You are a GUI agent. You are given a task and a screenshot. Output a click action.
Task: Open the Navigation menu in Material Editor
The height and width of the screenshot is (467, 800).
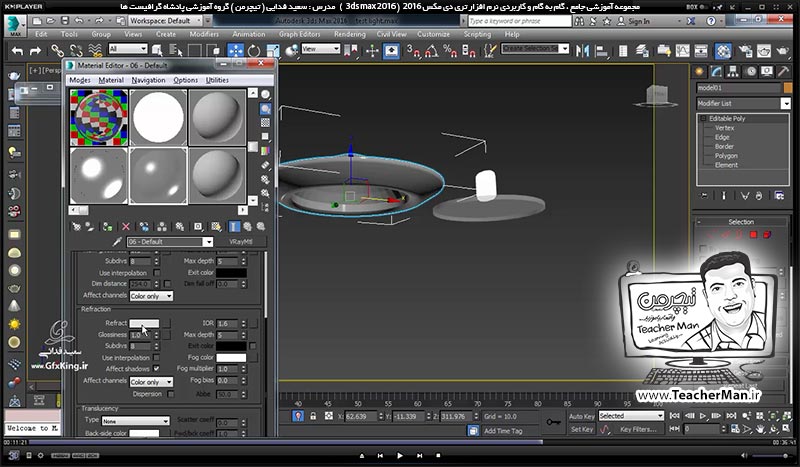(148, 80)
